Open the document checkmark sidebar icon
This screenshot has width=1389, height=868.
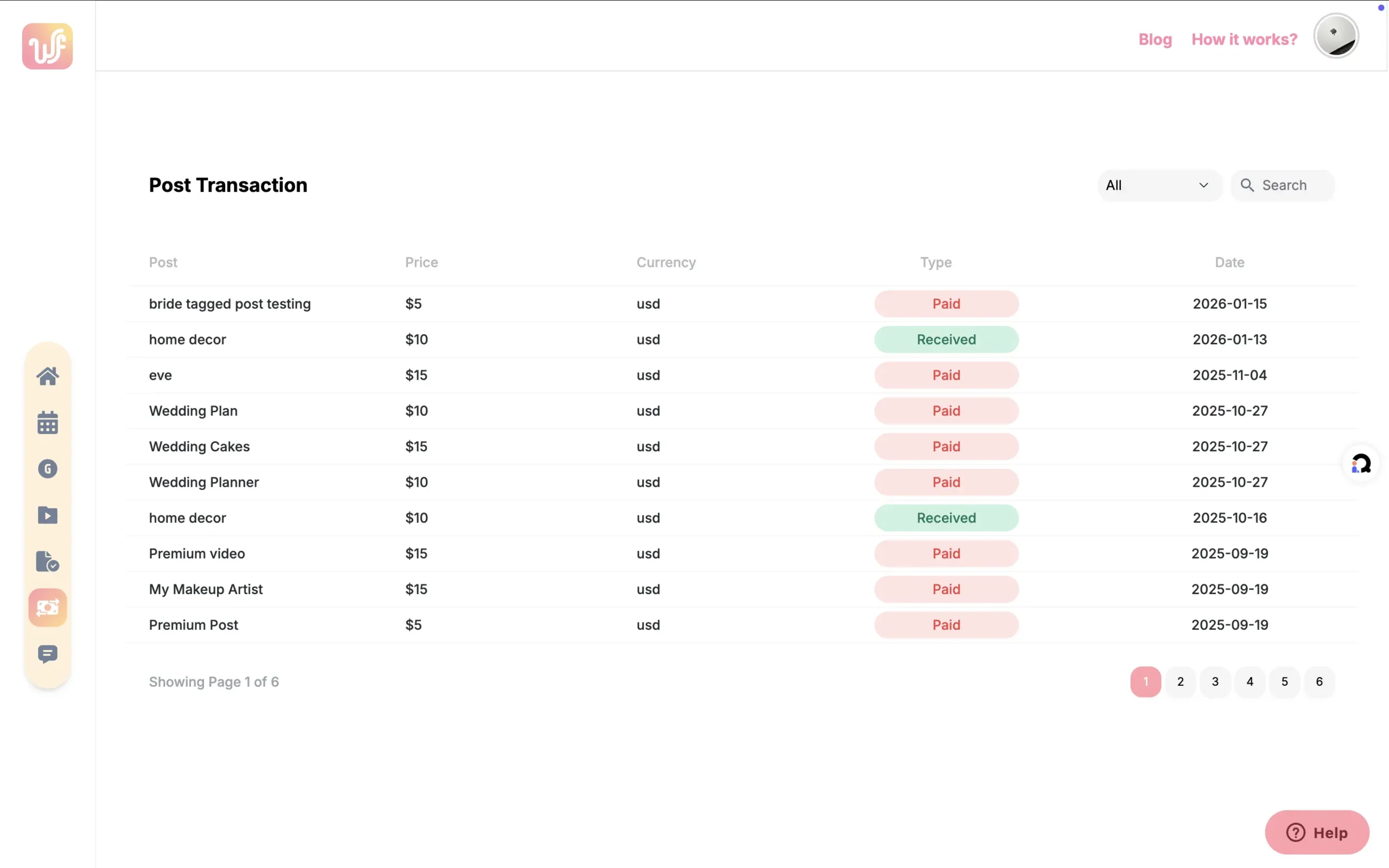pyautogui.click(x=48, y=561)
